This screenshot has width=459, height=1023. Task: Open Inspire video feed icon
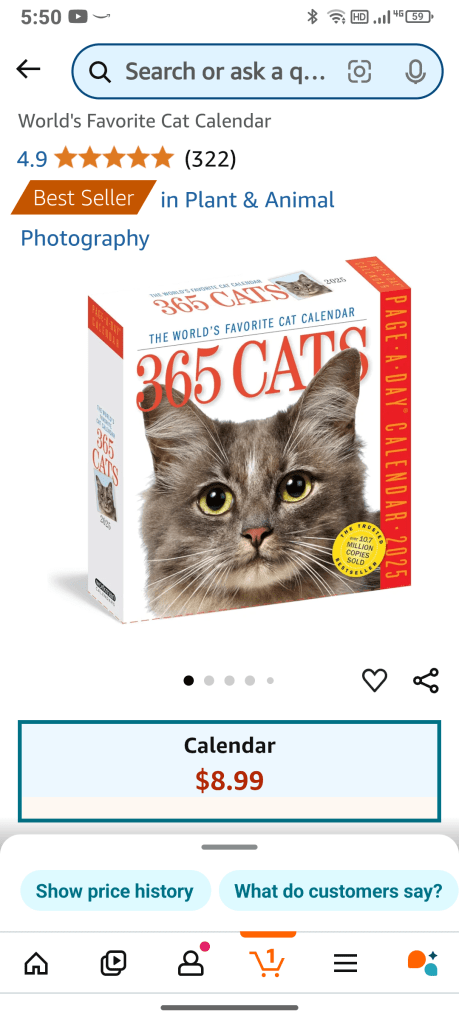click(x=113, y=962)
